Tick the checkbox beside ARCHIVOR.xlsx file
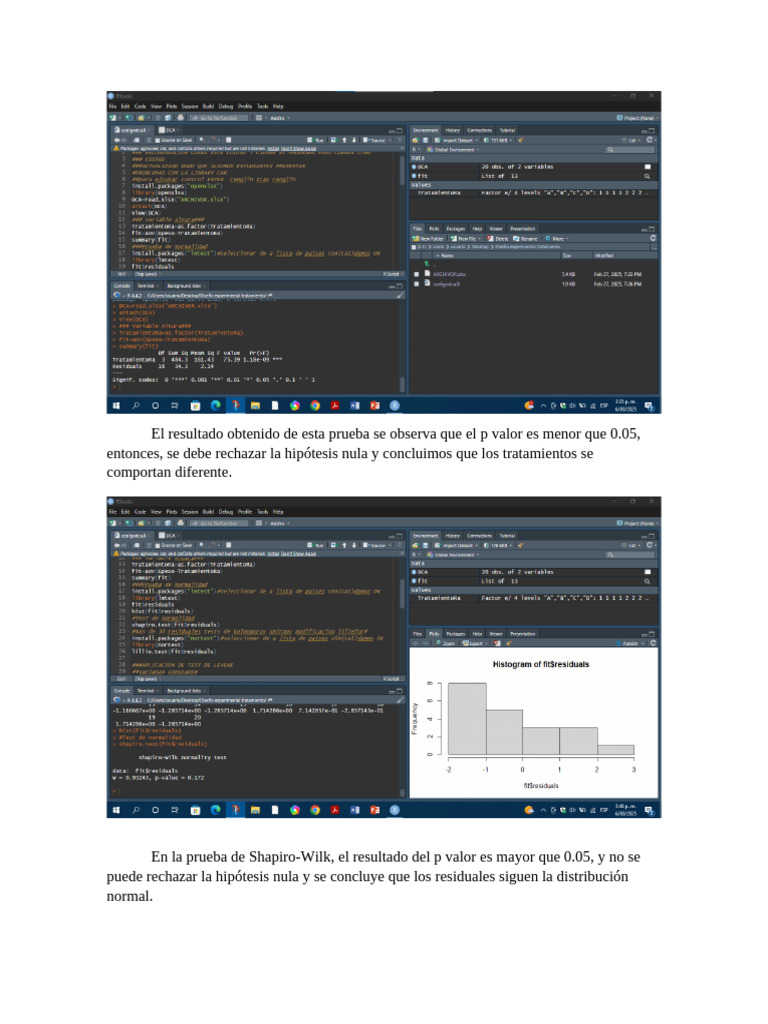Screen dimensions: 768x1024 tap(417, 274)
